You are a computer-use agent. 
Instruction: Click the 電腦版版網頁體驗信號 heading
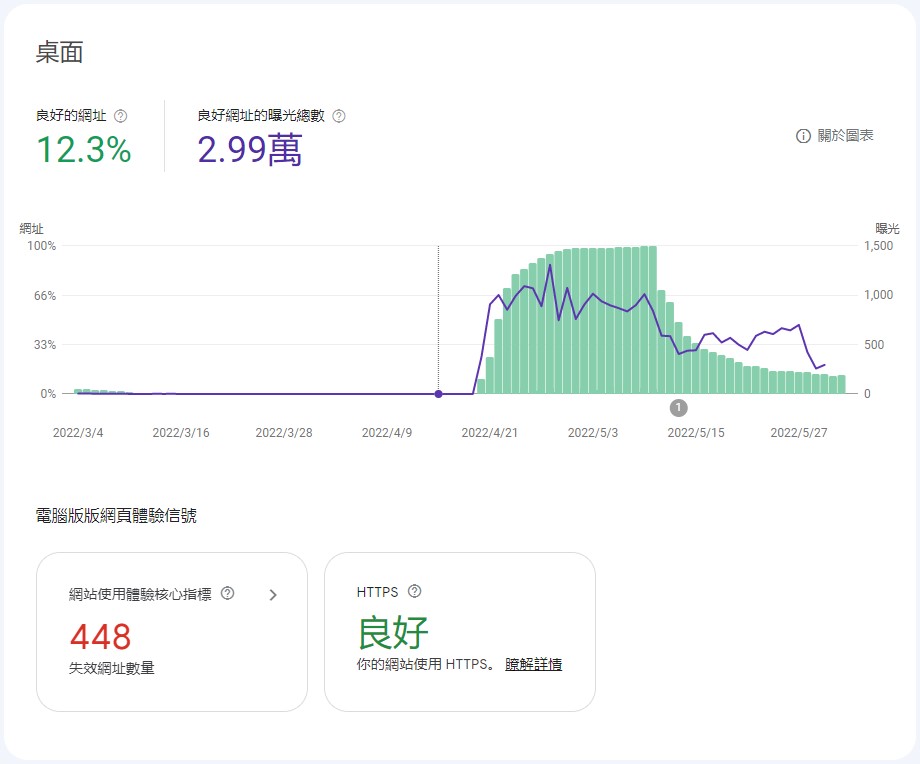116,516
